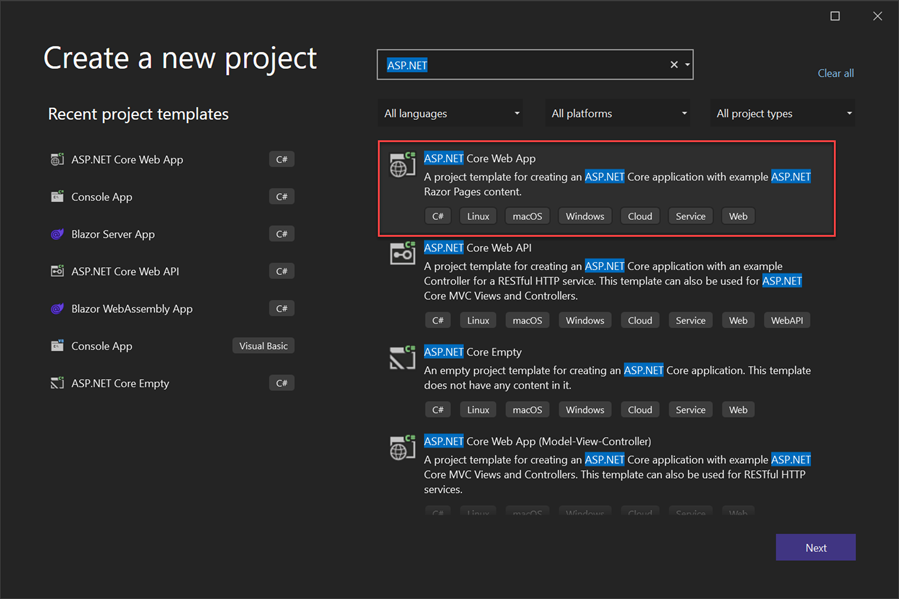Click the C# tag next to Blazor Server App

pyautogui.click(x=282, y=234)
